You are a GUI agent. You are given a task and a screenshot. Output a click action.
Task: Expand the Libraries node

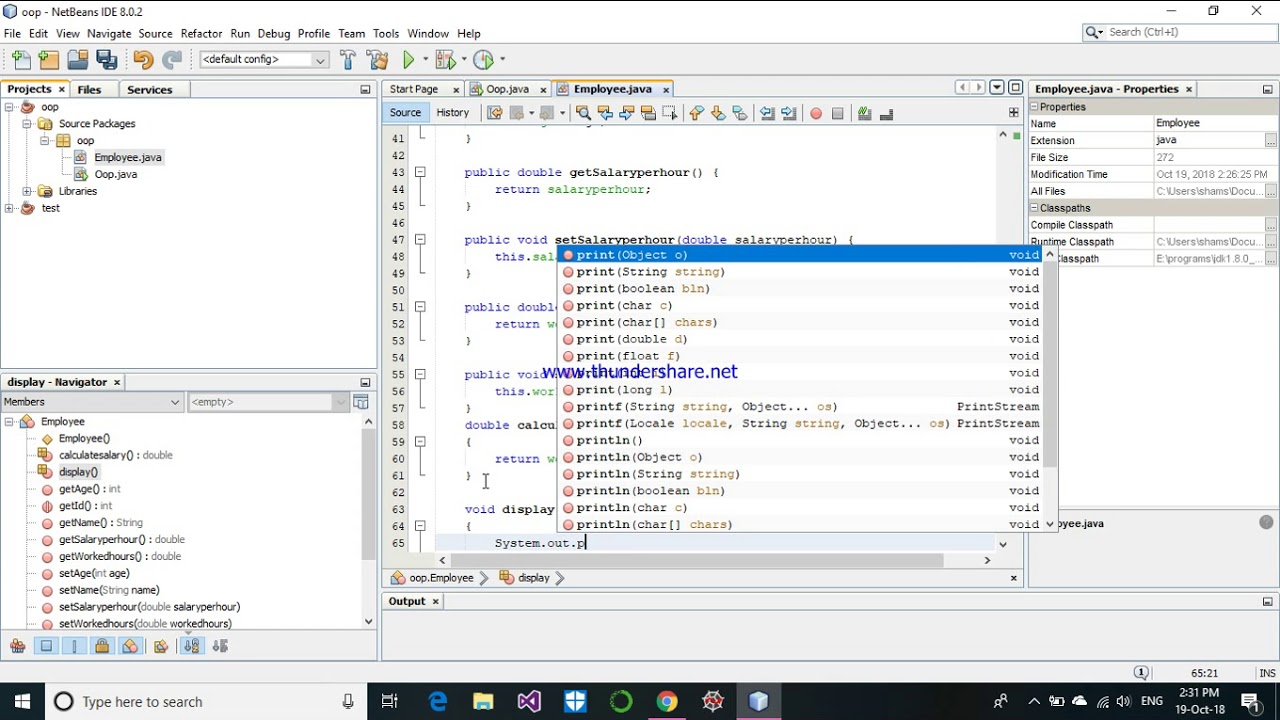(27, 191)
